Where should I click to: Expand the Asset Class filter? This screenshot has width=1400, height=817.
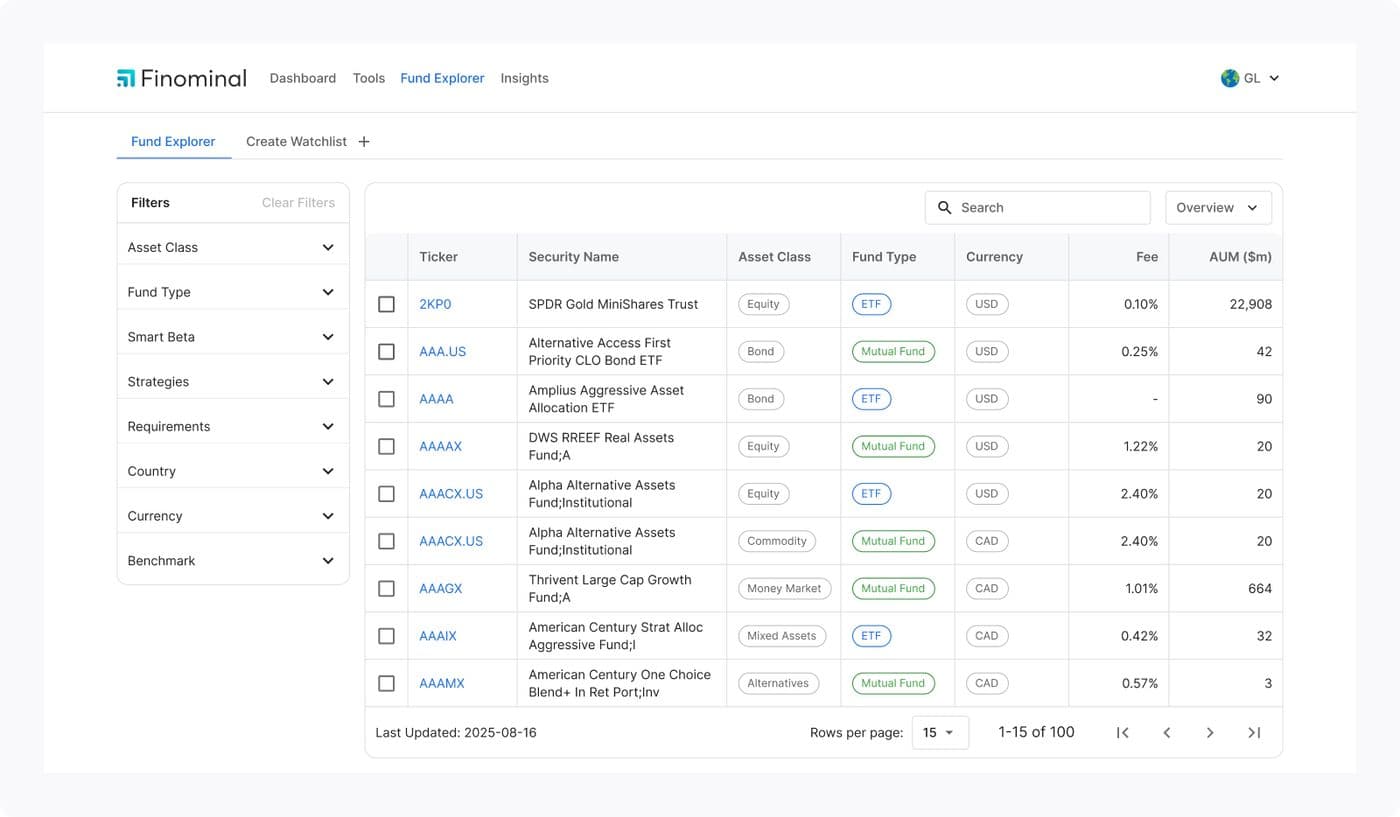tap(233, 247)
